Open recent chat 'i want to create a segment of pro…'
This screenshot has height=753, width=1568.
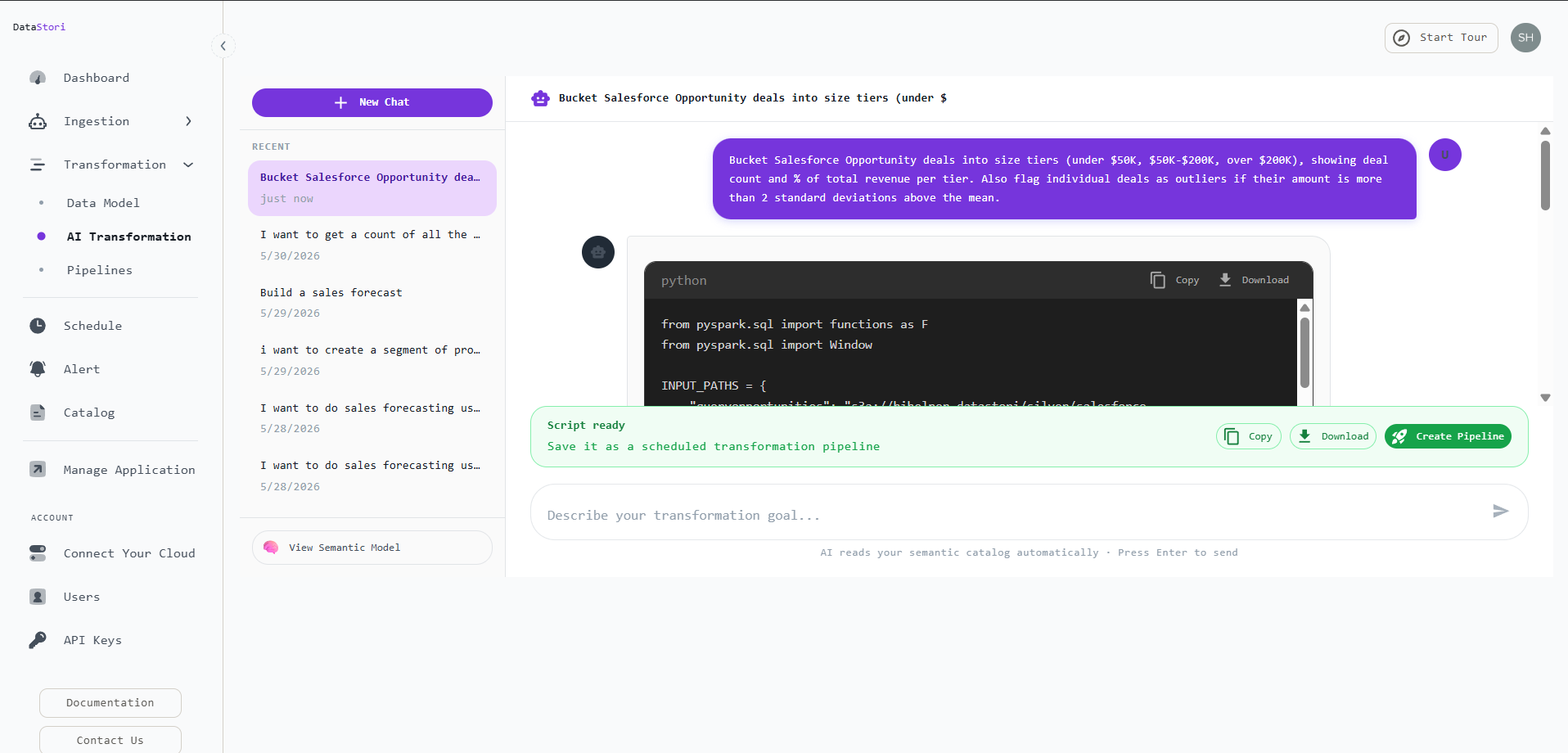372,360
